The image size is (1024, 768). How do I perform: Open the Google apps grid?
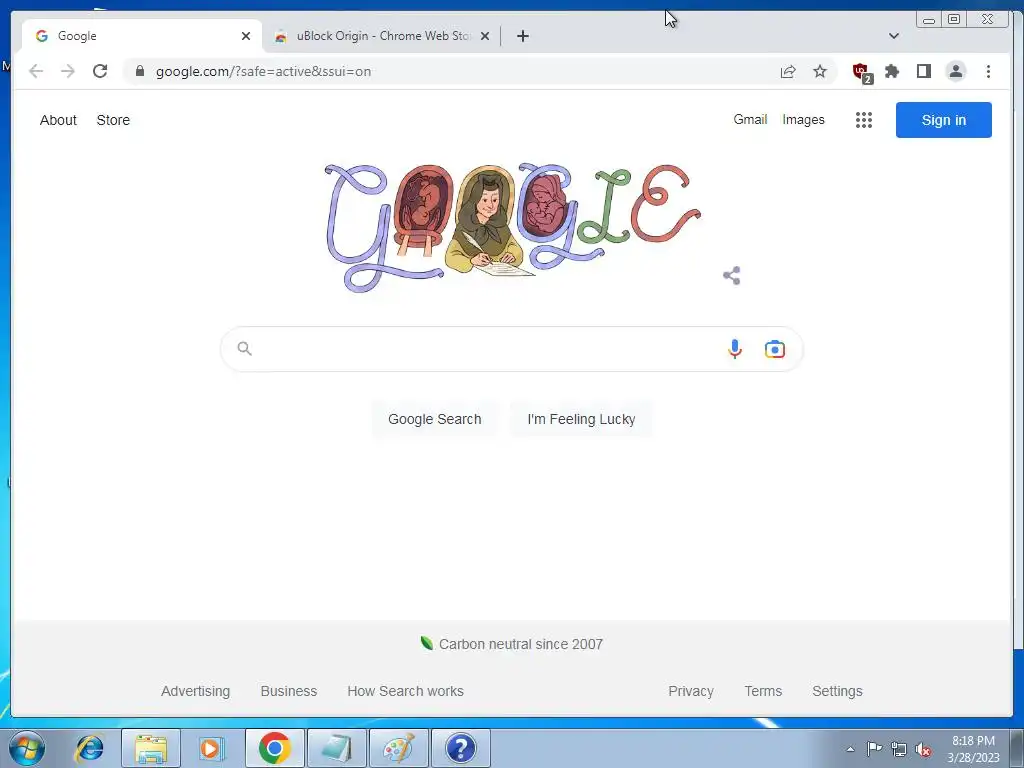tap(864, 120)
